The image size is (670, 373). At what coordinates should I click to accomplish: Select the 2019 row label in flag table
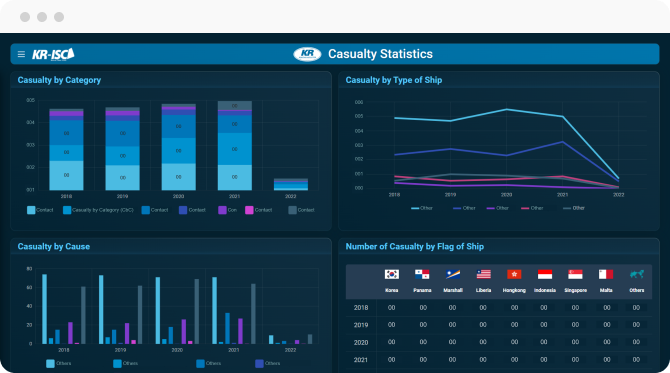point(361,325)
